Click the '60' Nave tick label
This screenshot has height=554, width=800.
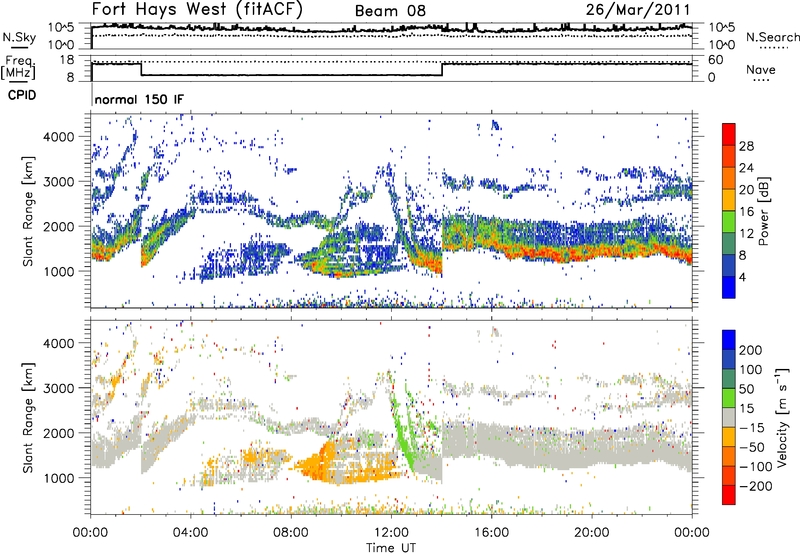coord(715,60)
